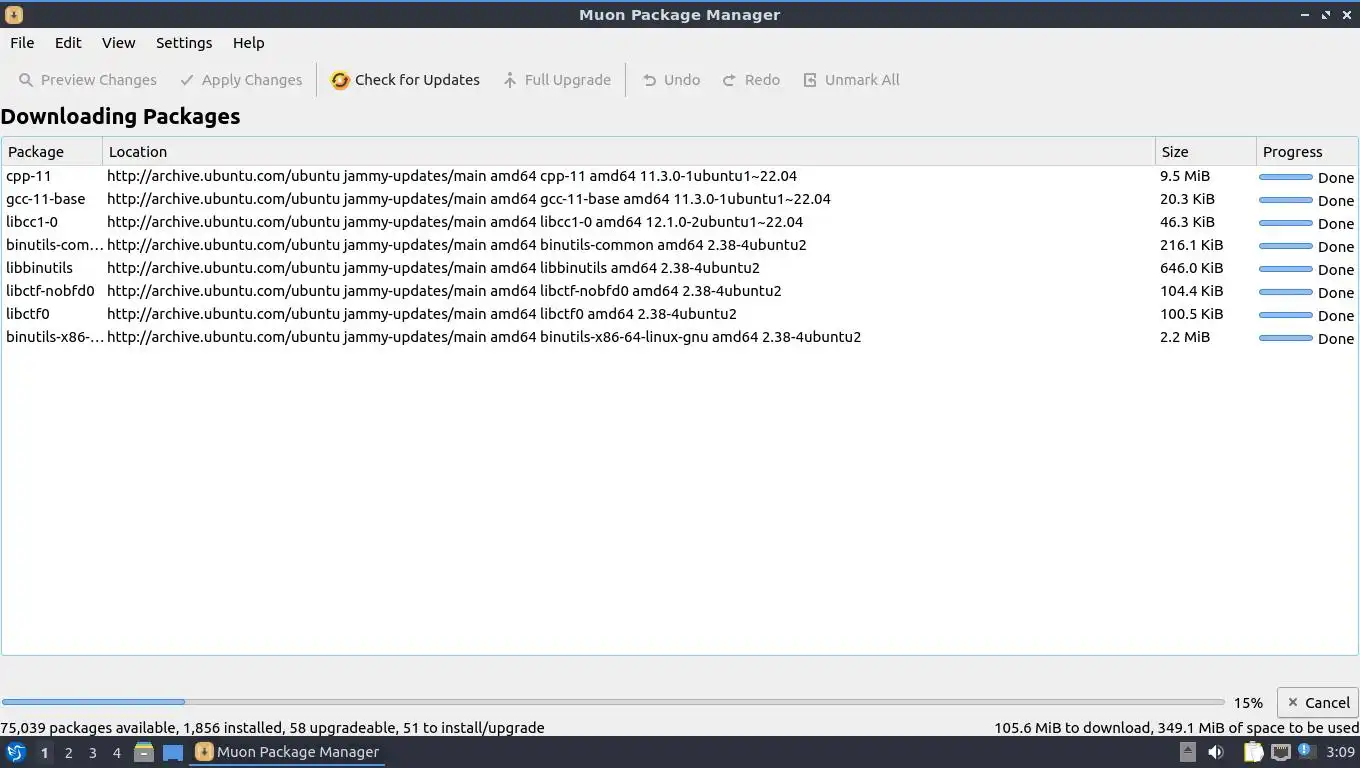Switch to virtual desktop 1
1360x768 pixels.
44,753
